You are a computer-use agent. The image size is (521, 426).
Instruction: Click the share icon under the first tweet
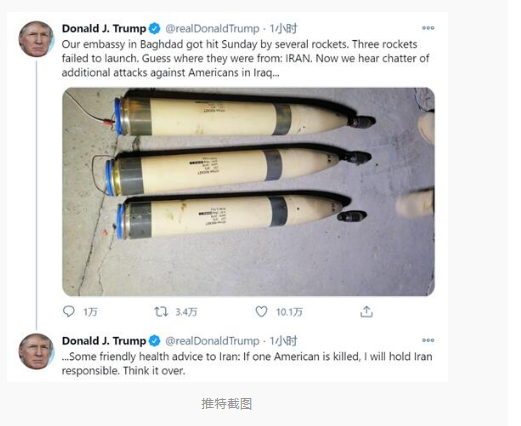366,312
